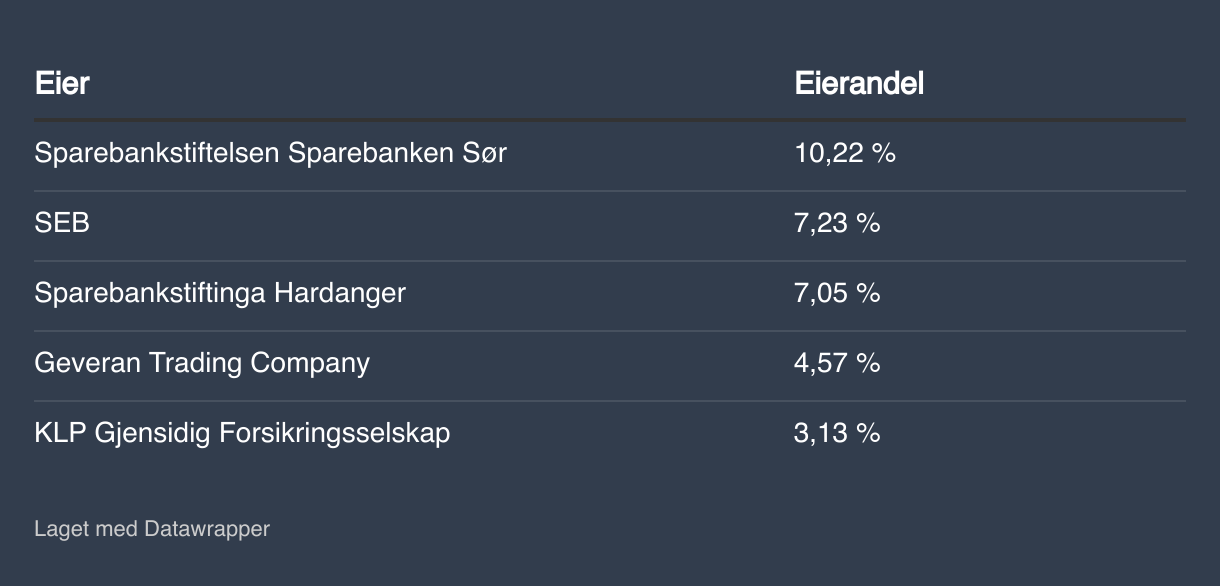Click the thick divider line under the headers
The height and width of the screenshot is (586, 1220).
point(610,120)
